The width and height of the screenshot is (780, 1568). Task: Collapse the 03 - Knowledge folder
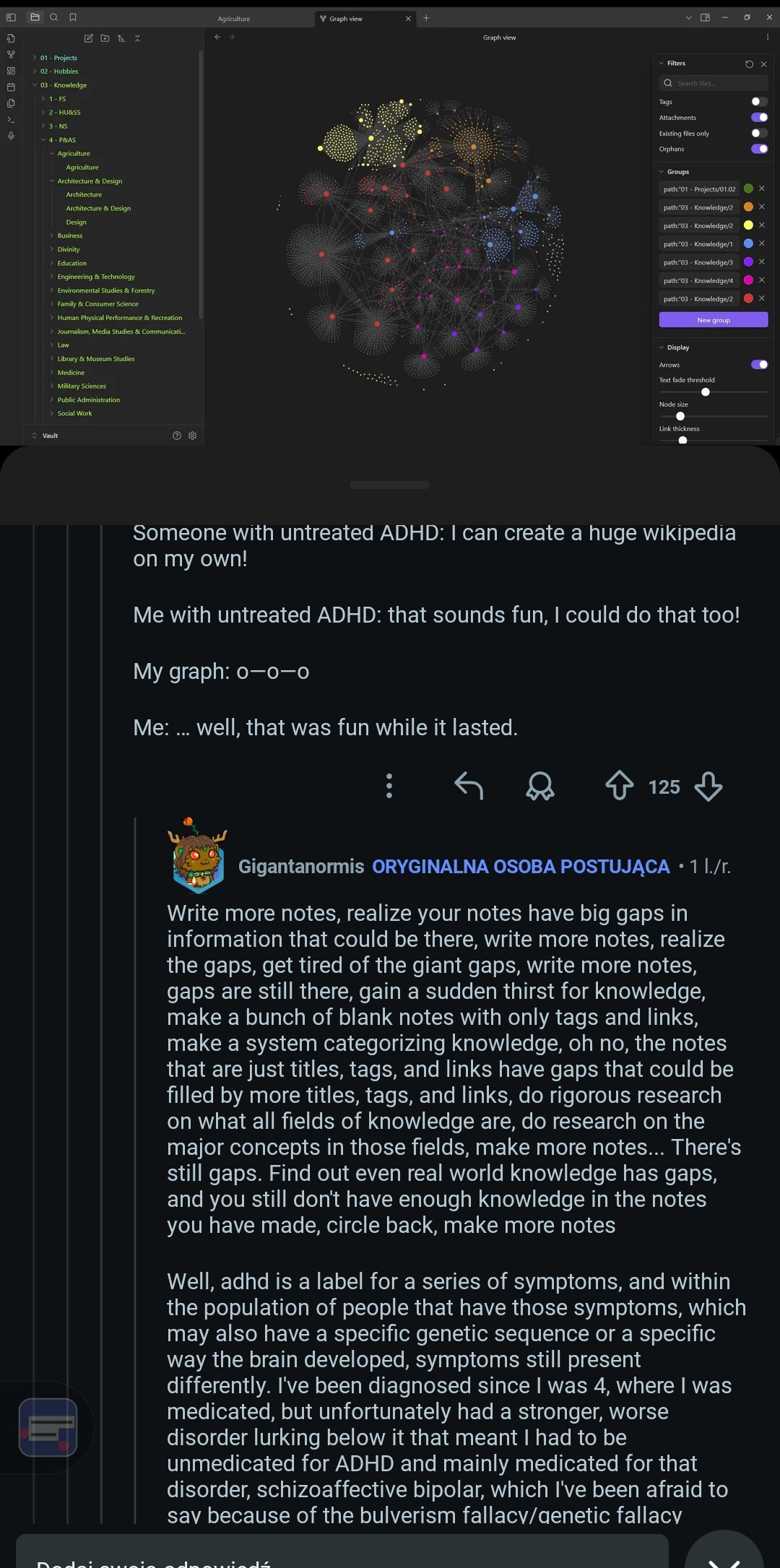click(35, 85)
